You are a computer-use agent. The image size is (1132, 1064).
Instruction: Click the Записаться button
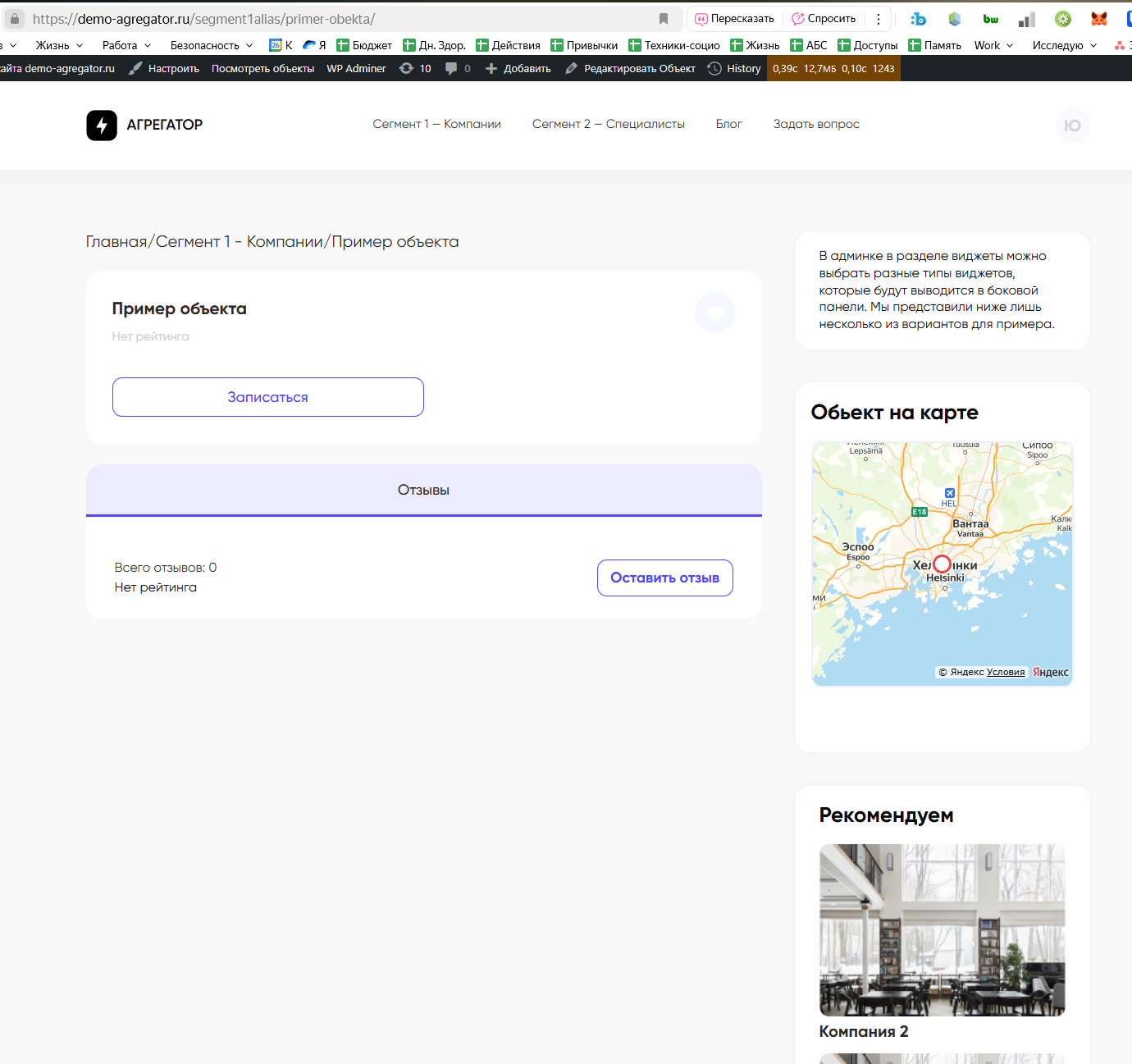268,397
